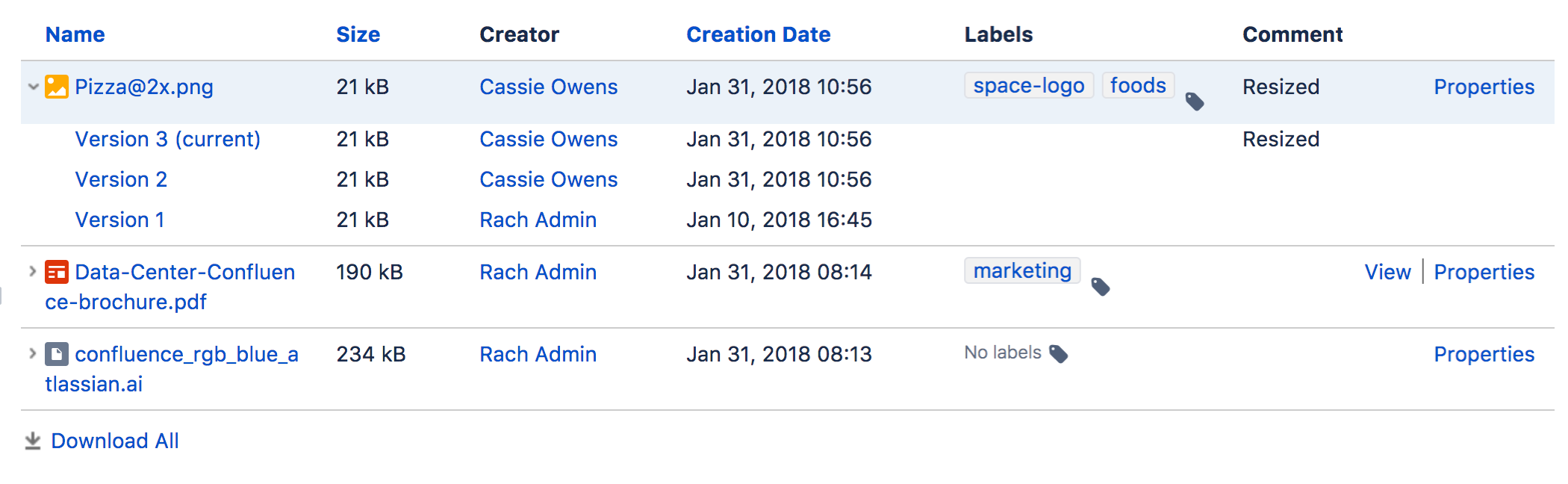Click the download arrow icon beside Download All
This screenshot has width=1568, height=484.
coord(33,441)
